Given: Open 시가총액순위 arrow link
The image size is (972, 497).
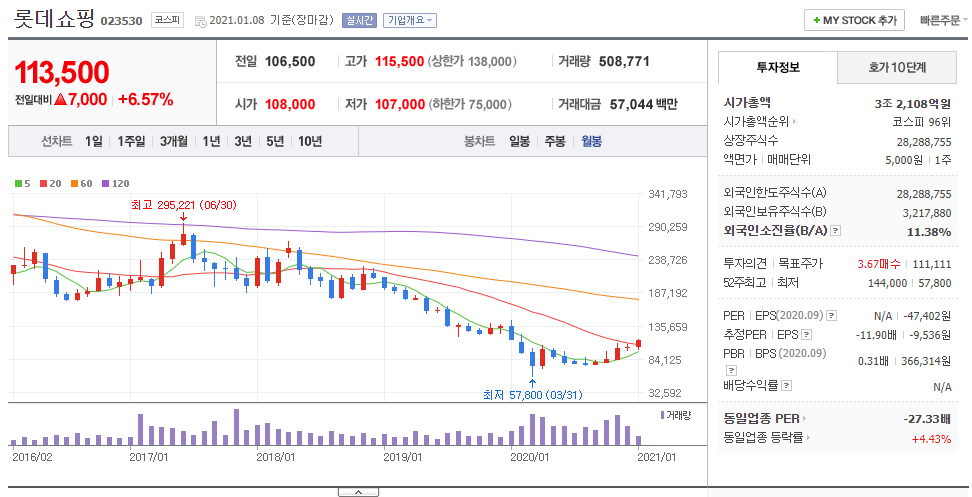Looking at the screenshot, I should point(794,122).
